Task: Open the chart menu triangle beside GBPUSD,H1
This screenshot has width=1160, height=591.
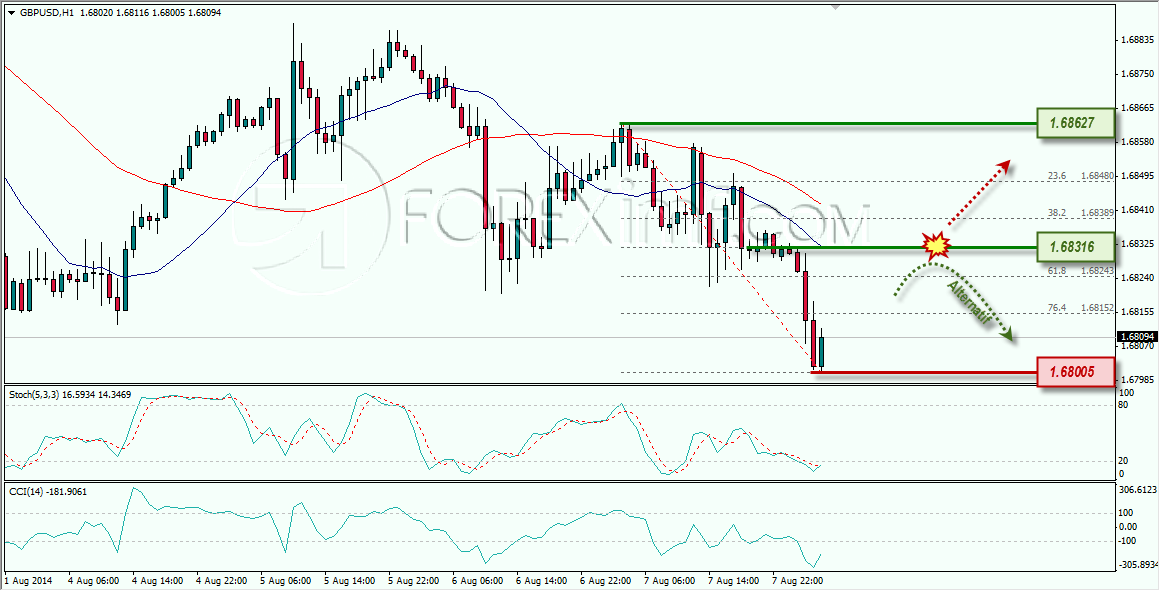Action: pos(10,13)
